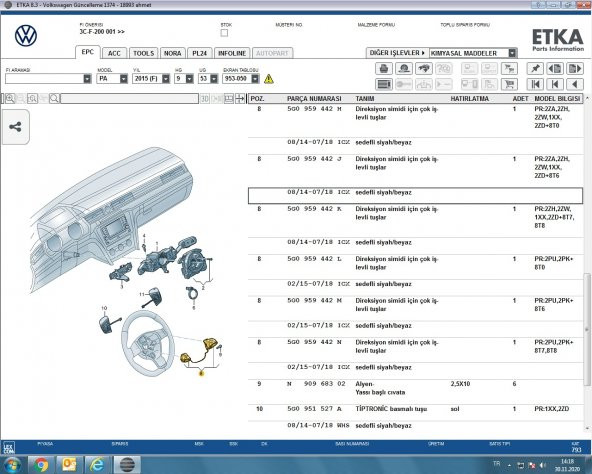Click the parts list vertical scrollbar
592x474 pixels.
point(587,264)
